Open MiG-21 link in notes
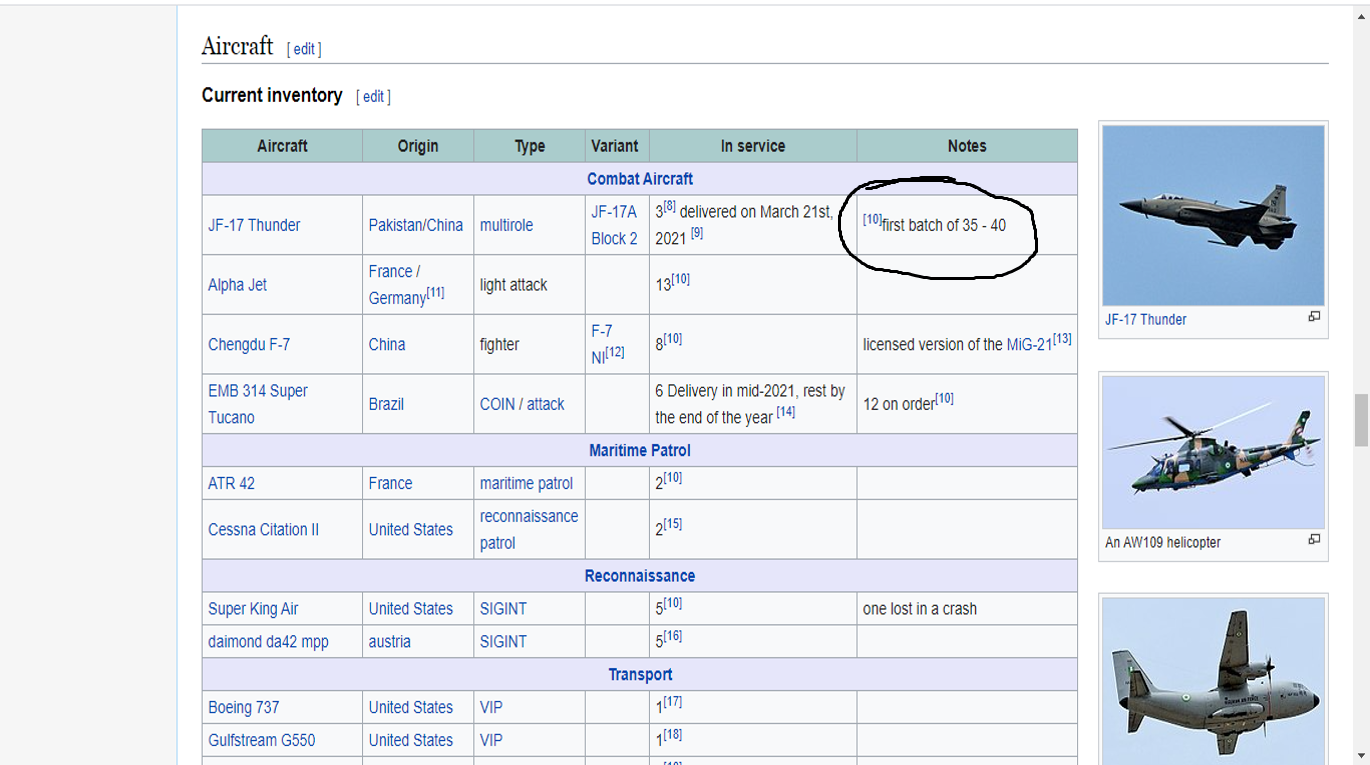The height and width of the screenshot is (765, 1370). 1029,345
